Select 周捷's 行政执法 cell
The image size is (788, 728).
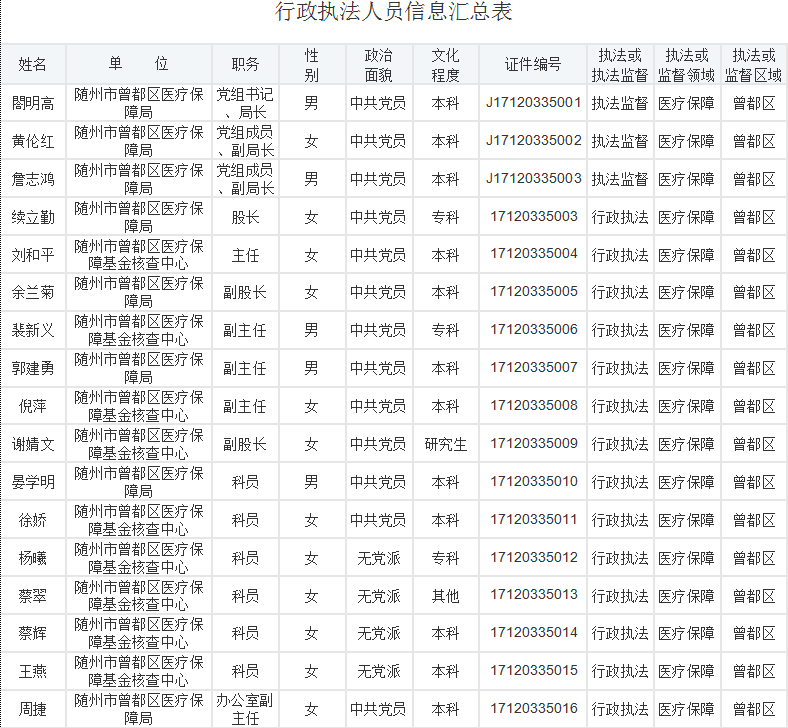(620, 709)
